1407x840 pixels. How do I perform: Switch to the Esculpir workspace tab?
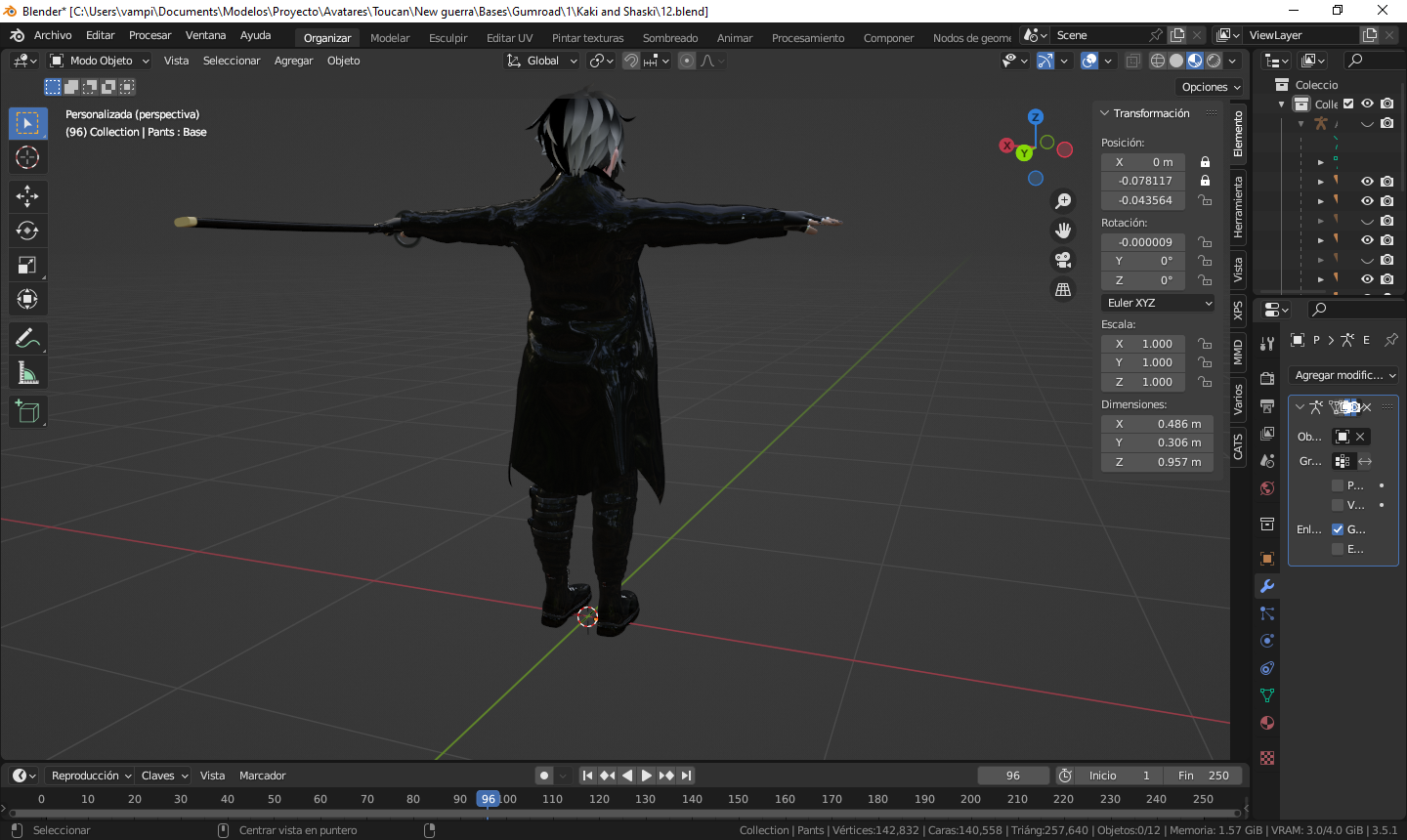tap(448, 38)
